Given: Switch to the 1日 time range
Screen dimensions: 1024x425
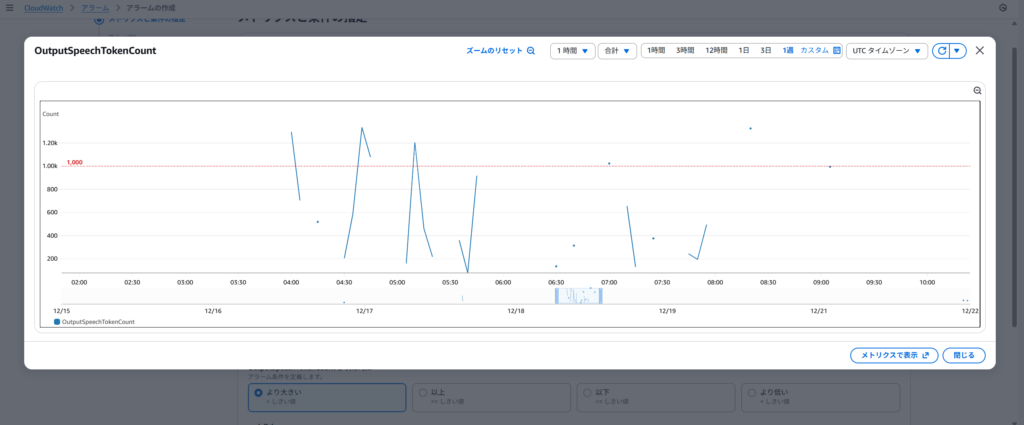Looking at the screenshot, I should pyautogui.click(x=744, y=50).
